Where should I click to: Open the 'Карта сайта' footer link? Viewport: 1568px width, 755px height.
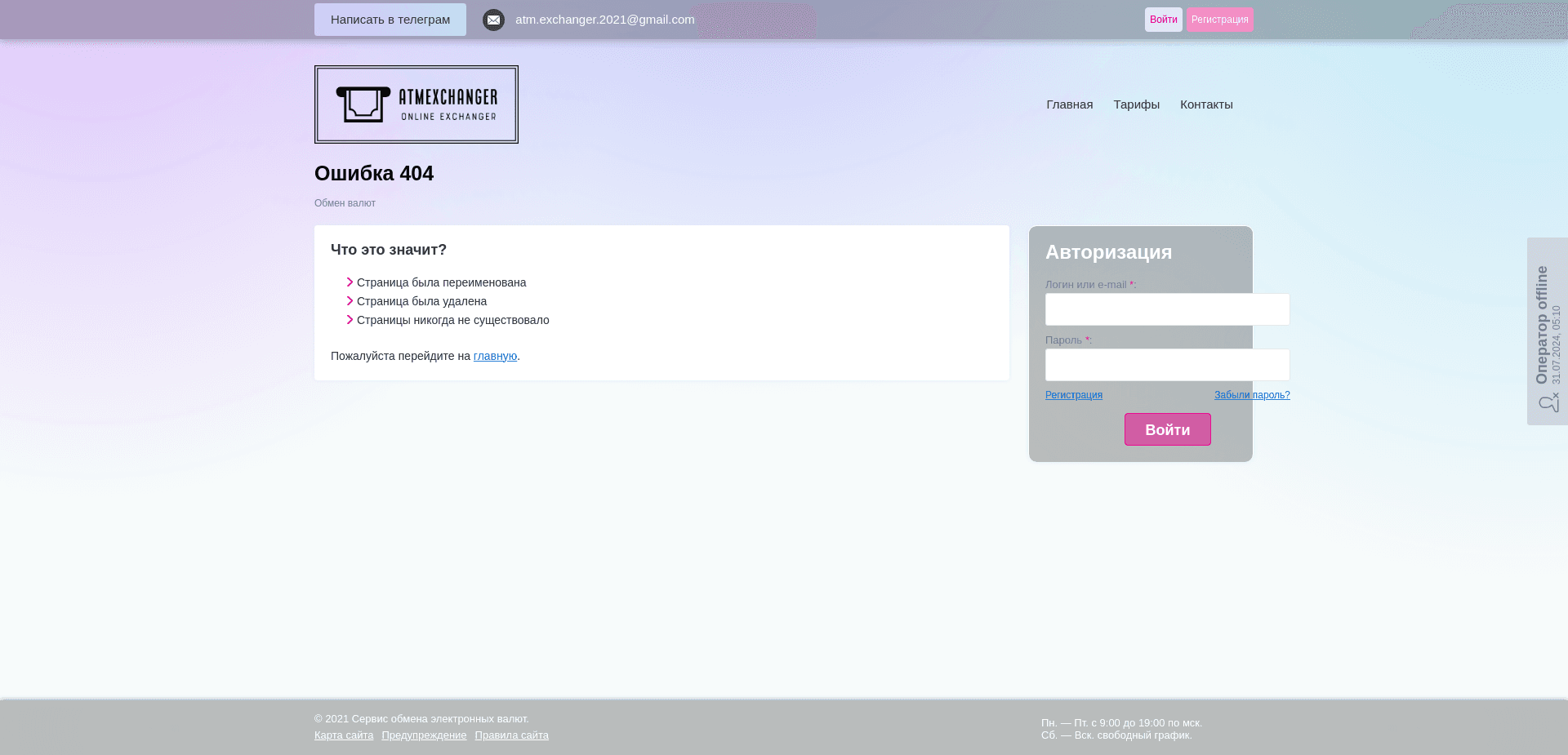point(344,735)
